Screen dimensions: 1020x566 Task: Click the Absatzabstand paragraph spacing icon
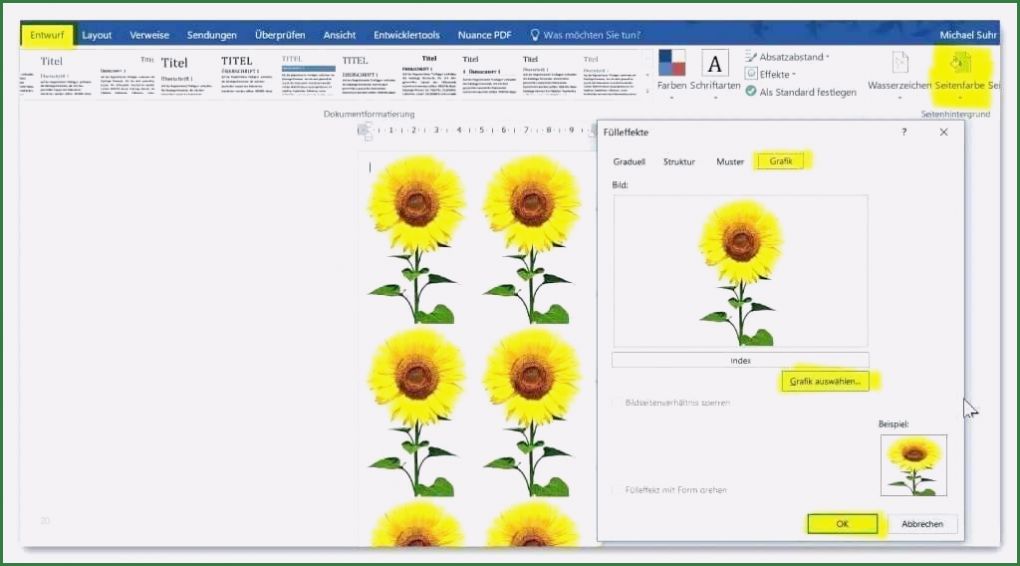751,57
